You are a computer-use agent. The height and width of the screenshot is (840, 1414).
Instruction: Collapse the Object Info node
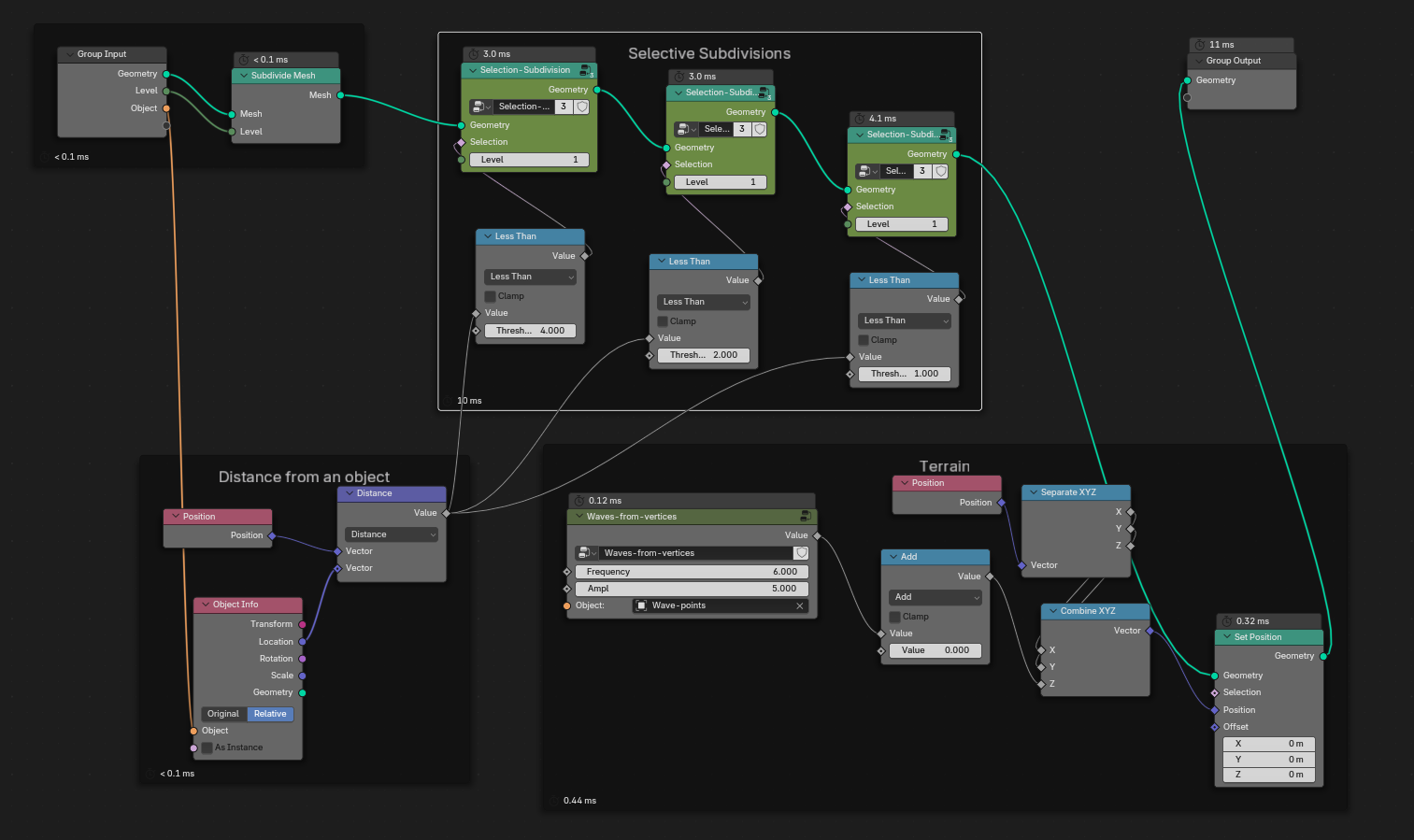pos(206,605)
